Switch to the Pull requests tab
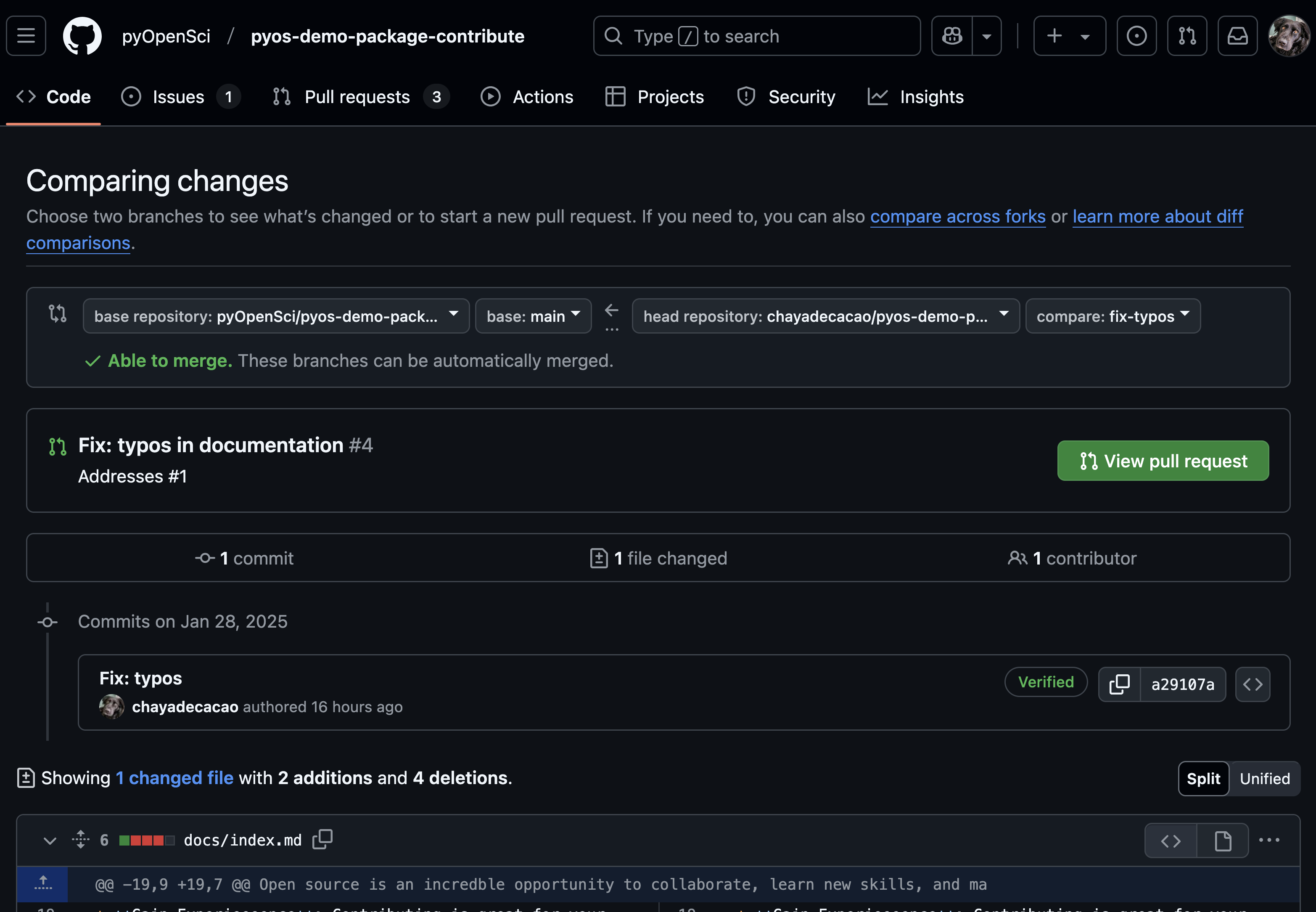 361,97
